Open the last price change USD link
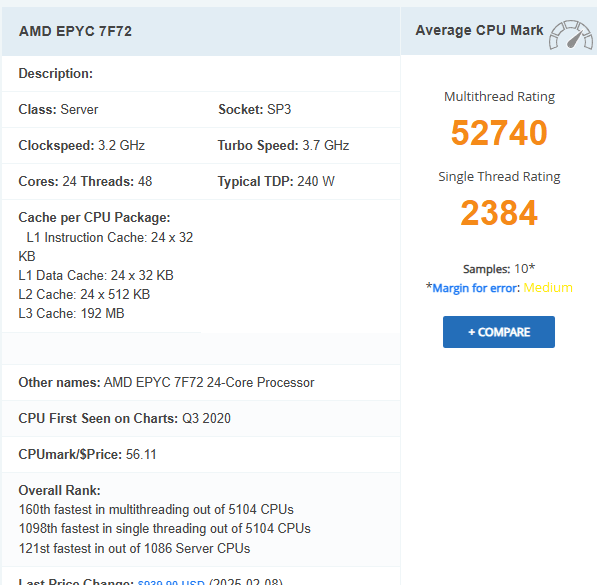 coord(171,582)
